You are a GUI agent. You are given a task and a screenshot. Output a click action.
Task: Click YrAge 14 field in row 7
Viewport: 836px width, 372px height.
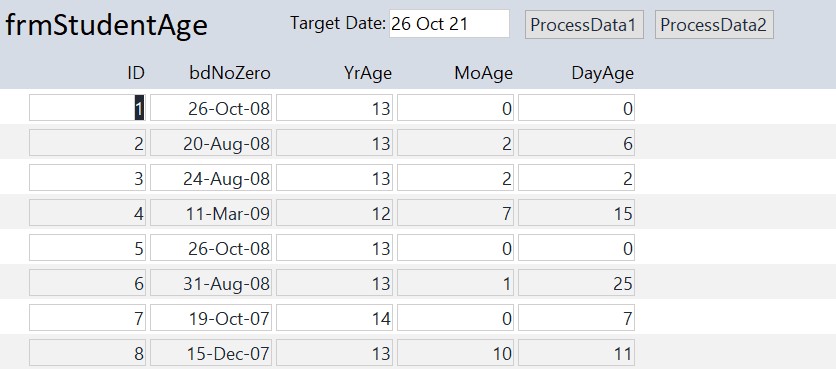pos(334,318)
